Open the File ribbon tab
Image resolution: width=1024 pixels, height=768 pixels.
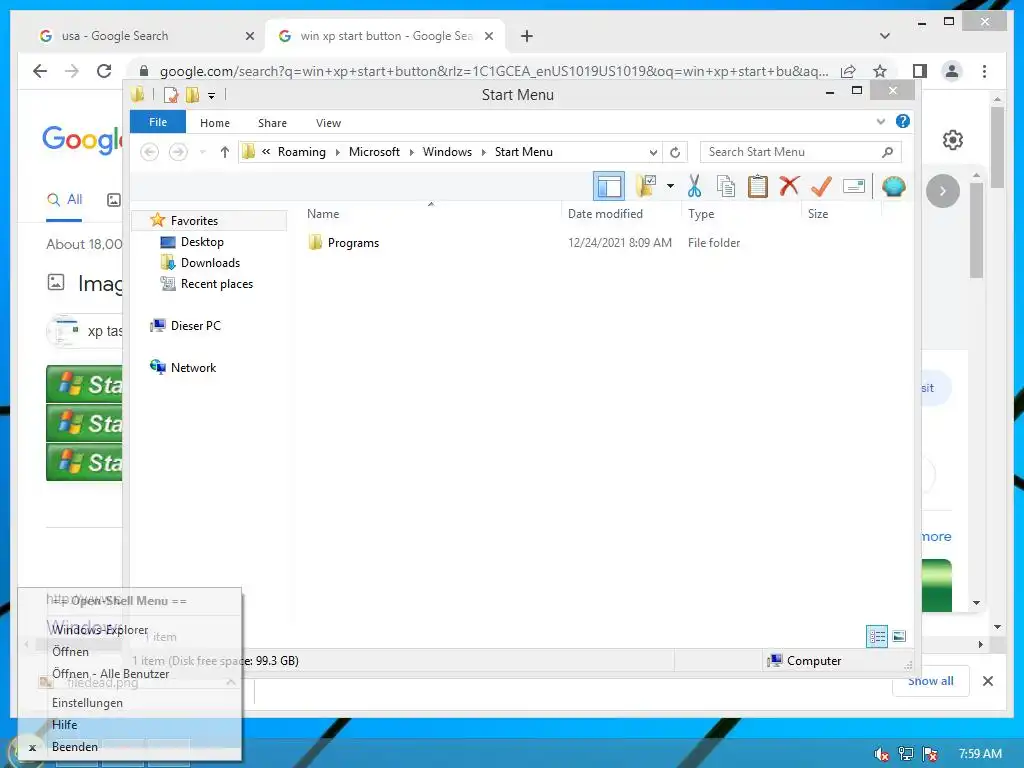[158, 122]
